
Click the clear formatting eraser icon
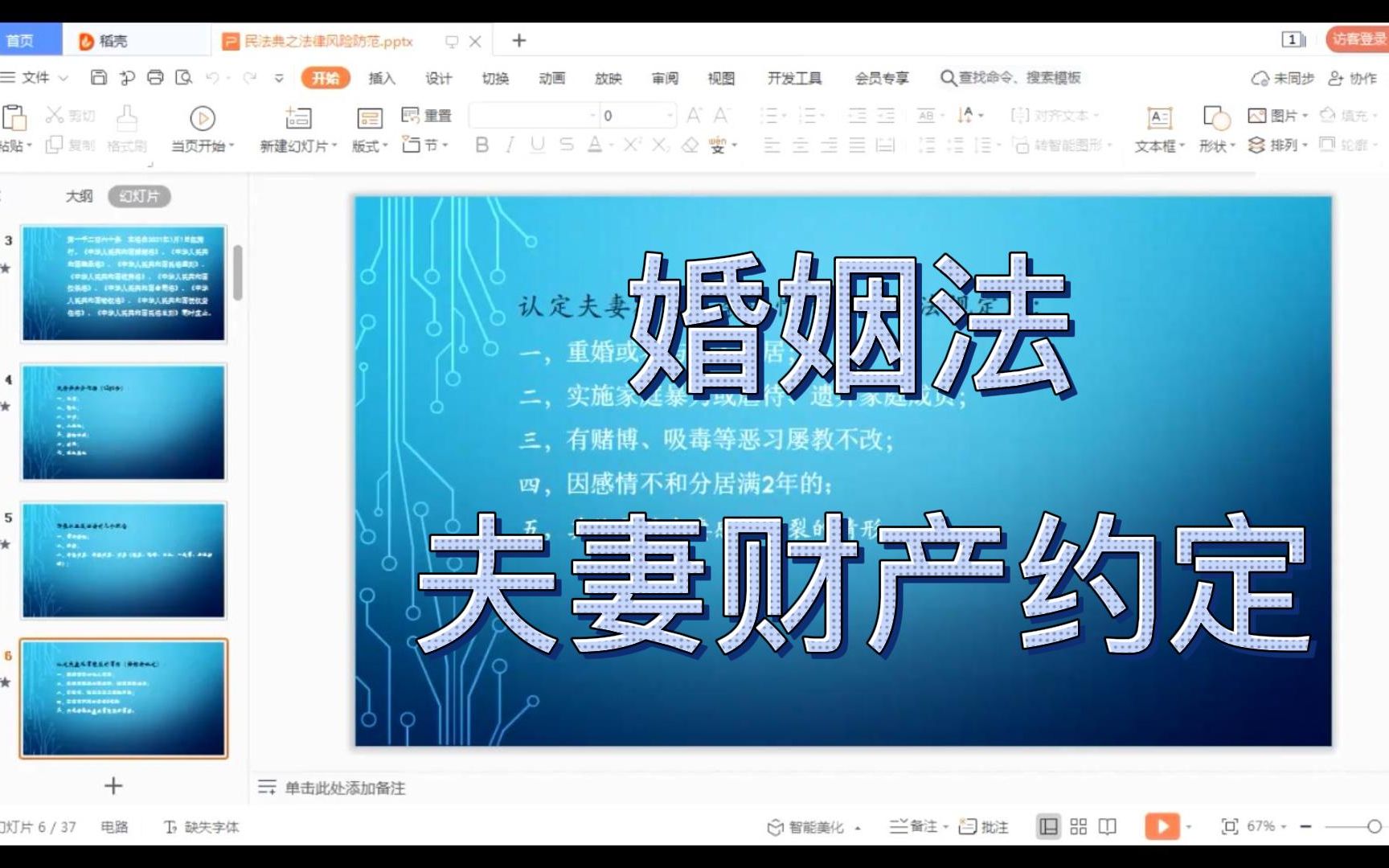pos(690,145)
